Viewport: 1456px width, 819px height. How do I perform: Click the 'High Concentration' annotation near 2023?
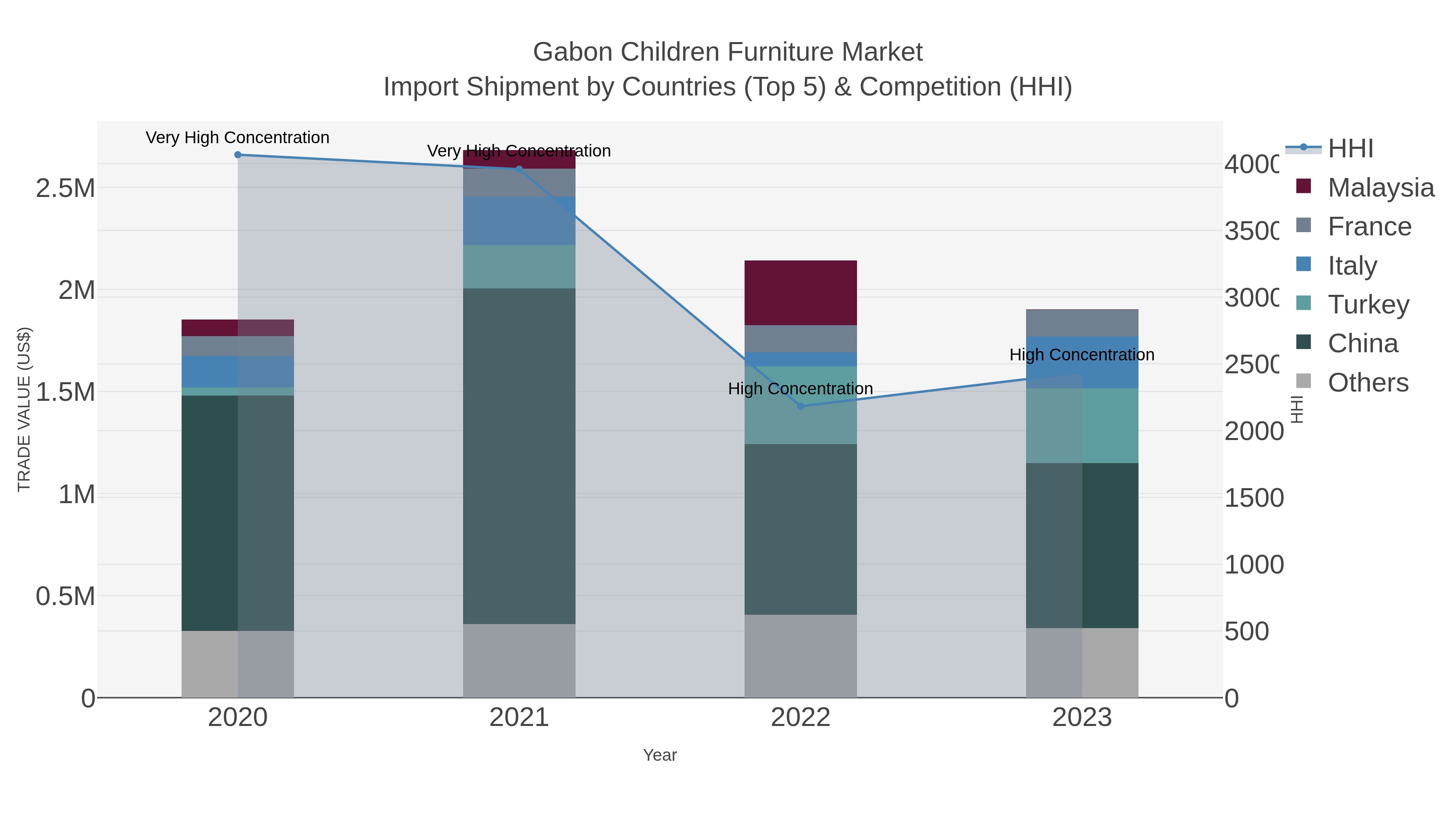(x=1082, y=354)
